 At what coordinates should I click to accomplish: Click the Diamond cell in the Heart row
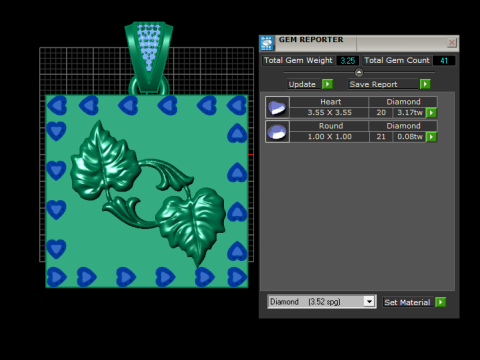[x=403, y=102]
